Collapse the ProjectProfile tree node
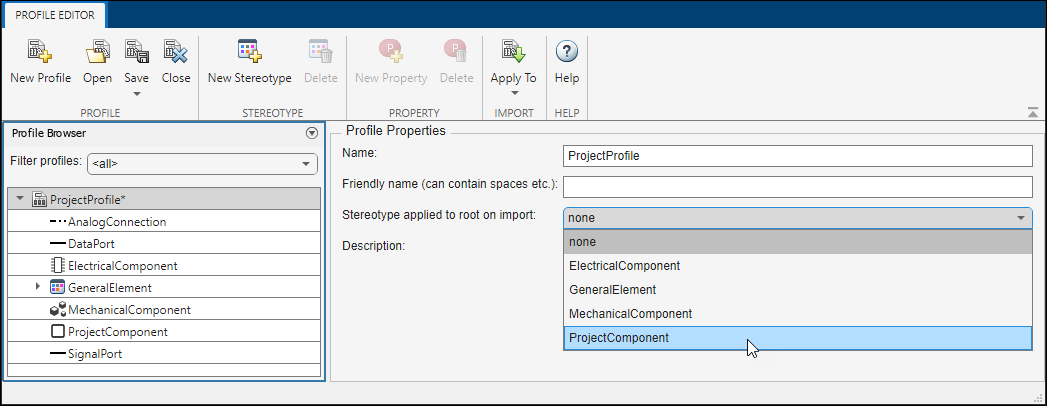The width and height of the screenshot is (1047, 406). point(20,199)
